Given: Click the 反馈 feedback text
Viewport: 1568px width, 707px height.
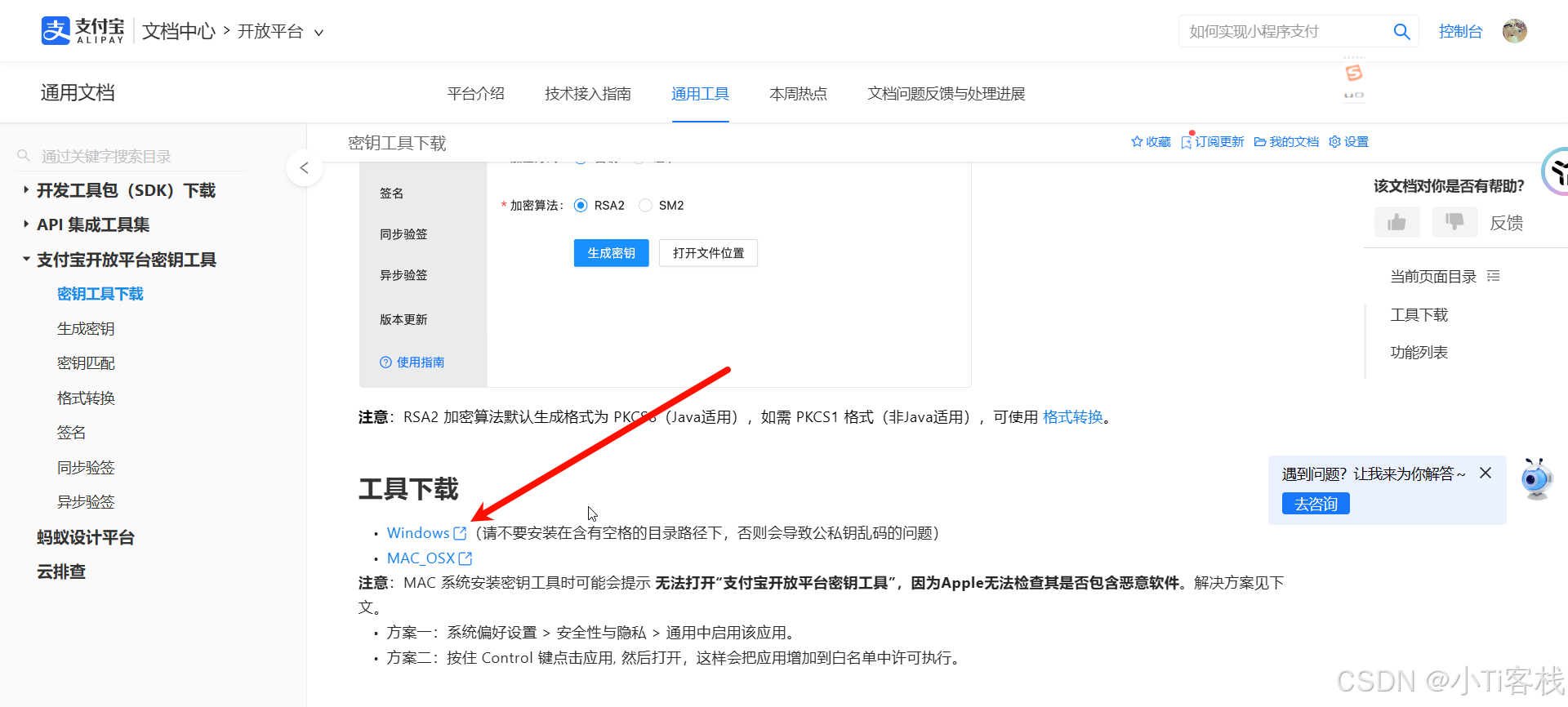Looking at the screenshot, I should (x=1507, y=223).
